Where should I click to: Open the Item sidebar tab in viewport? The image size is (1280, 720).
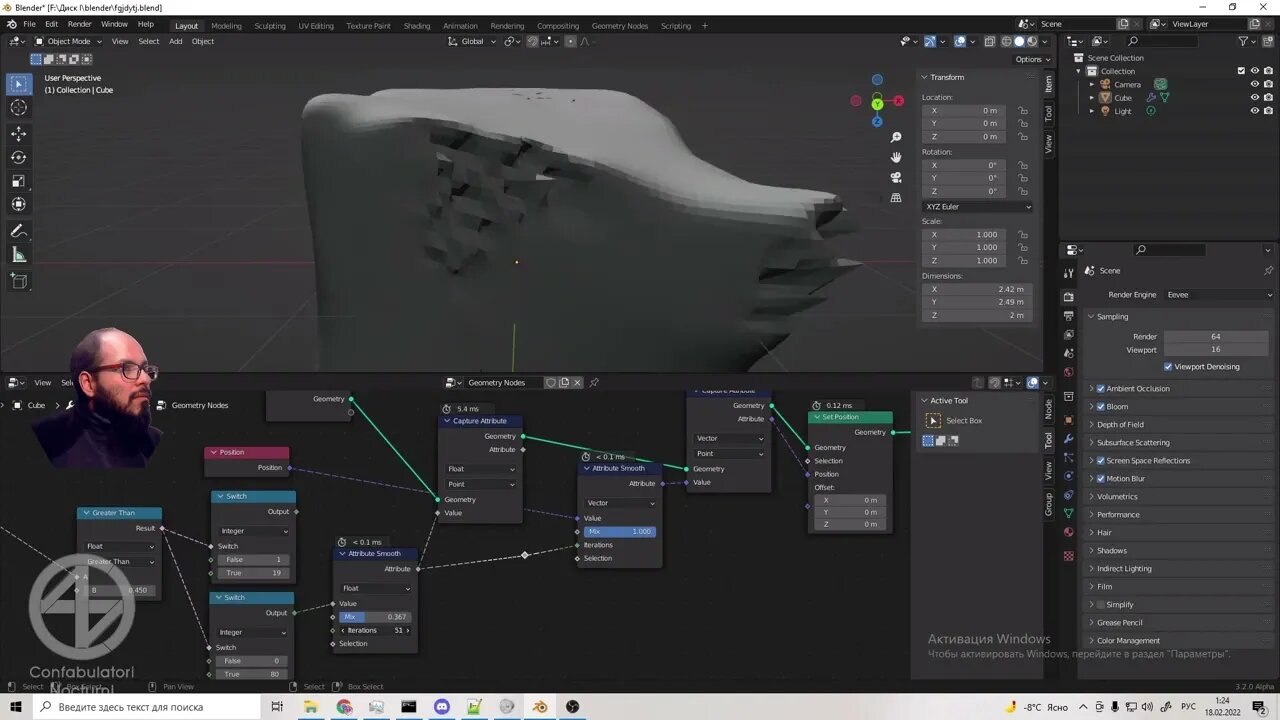tap(1049, 84)
